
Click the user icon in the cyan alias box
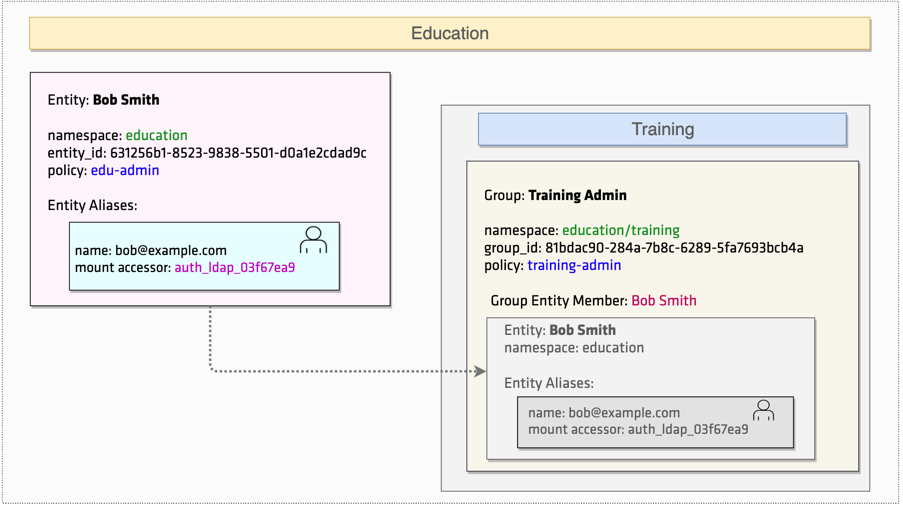click(x=313, y=240)
